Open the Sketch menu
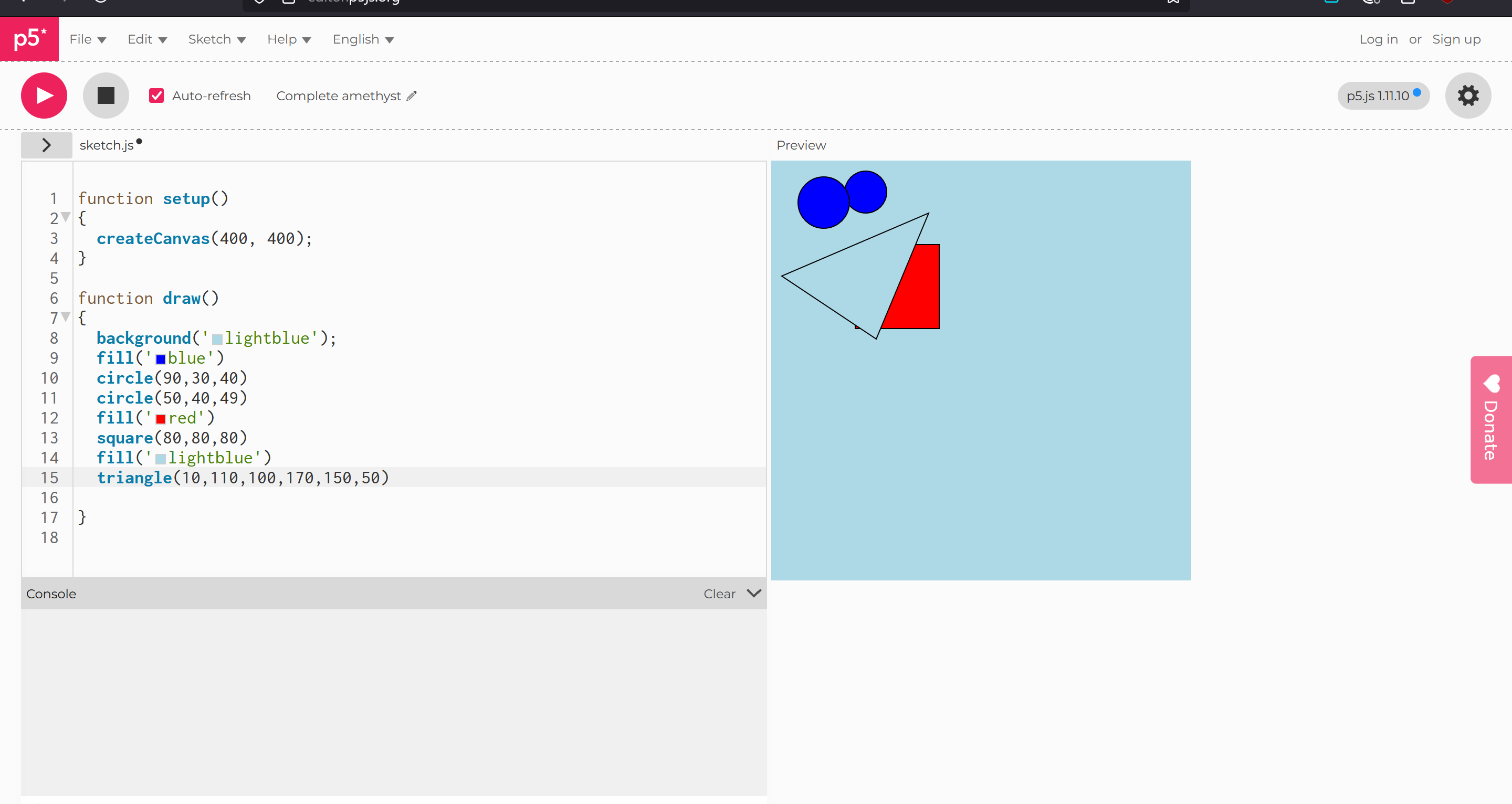The height and width of the screenshot is (804, 1512). coord(217,39)
